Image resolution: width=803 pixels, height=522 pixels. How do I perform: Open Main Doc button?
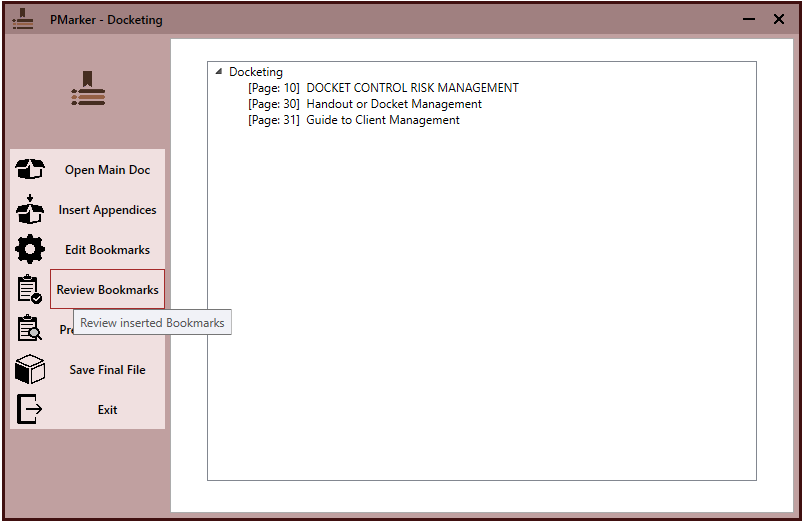[108, 170]
